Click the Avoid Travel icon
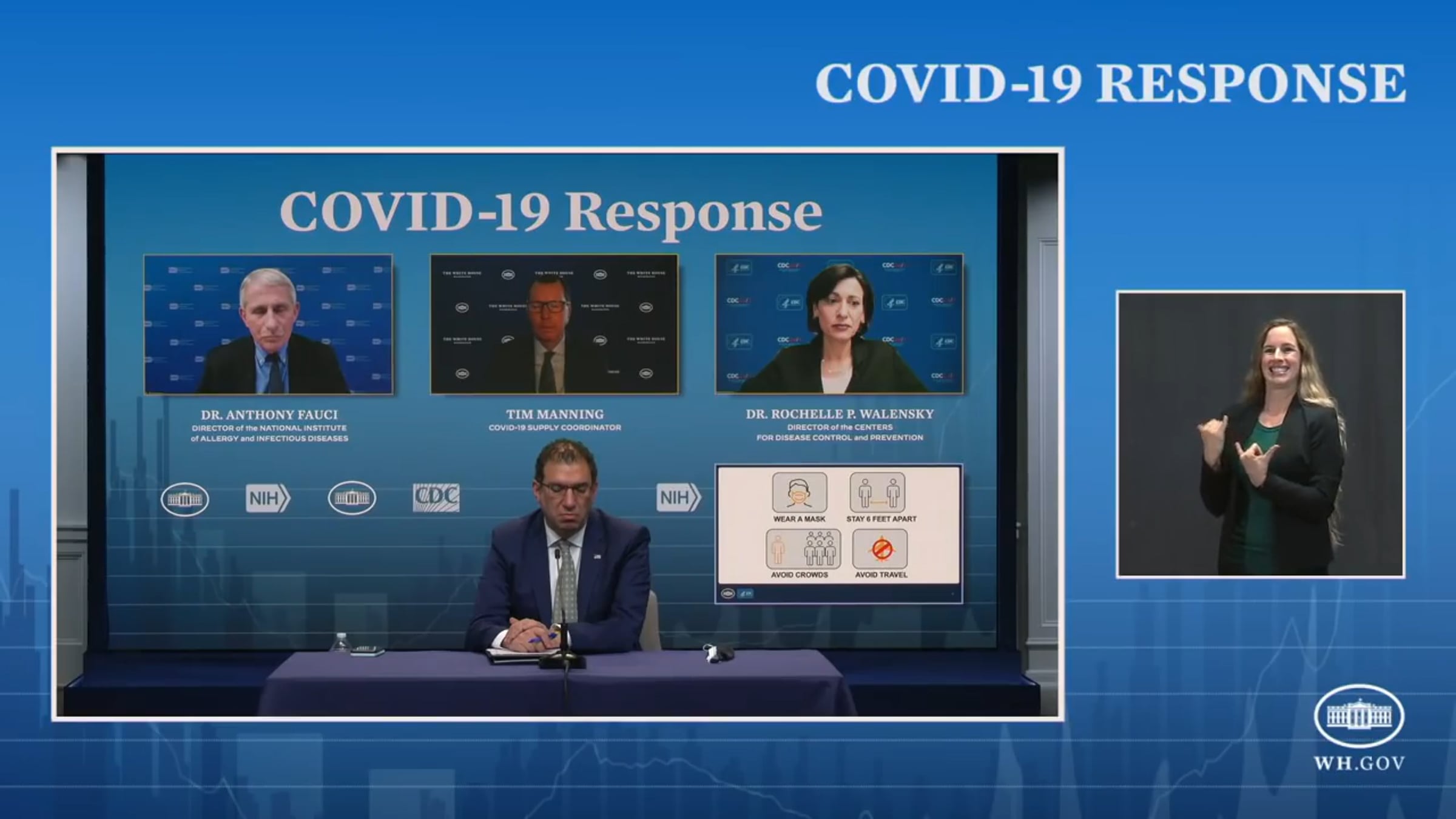Viewport: 1456px width, 819px height. pyautogui.click(x=880, y=549)
